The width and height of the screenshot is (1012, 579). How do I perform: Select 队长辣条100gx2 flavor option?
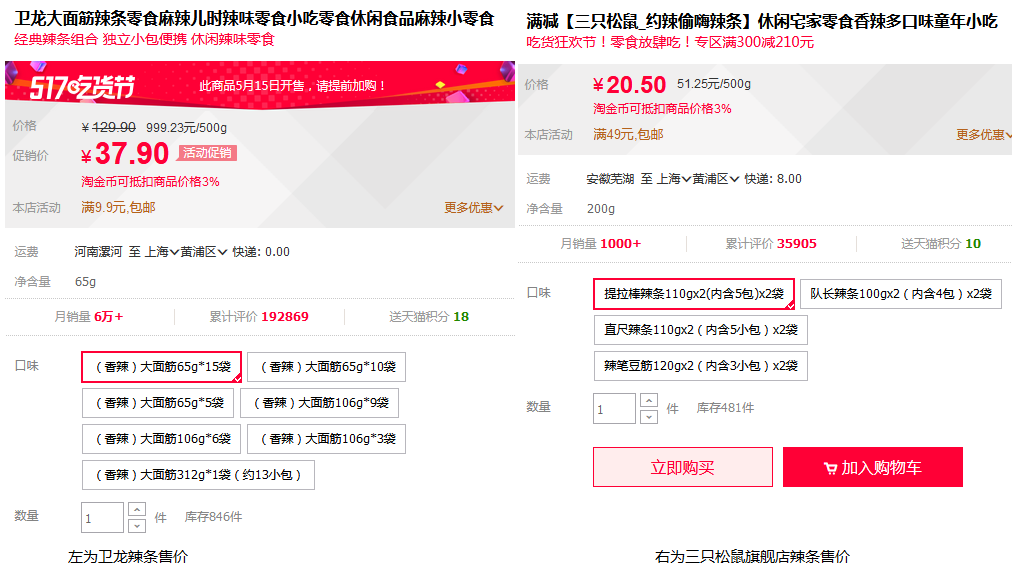pyautogui.click(x=901, y=294)
